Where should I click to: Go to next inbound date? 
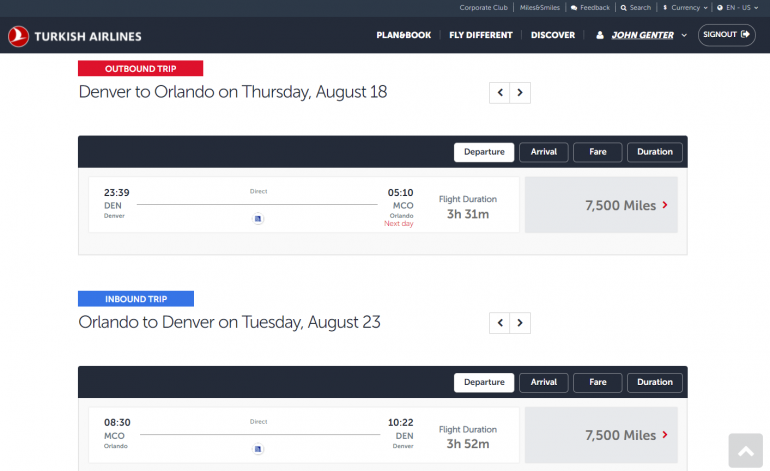520,323
